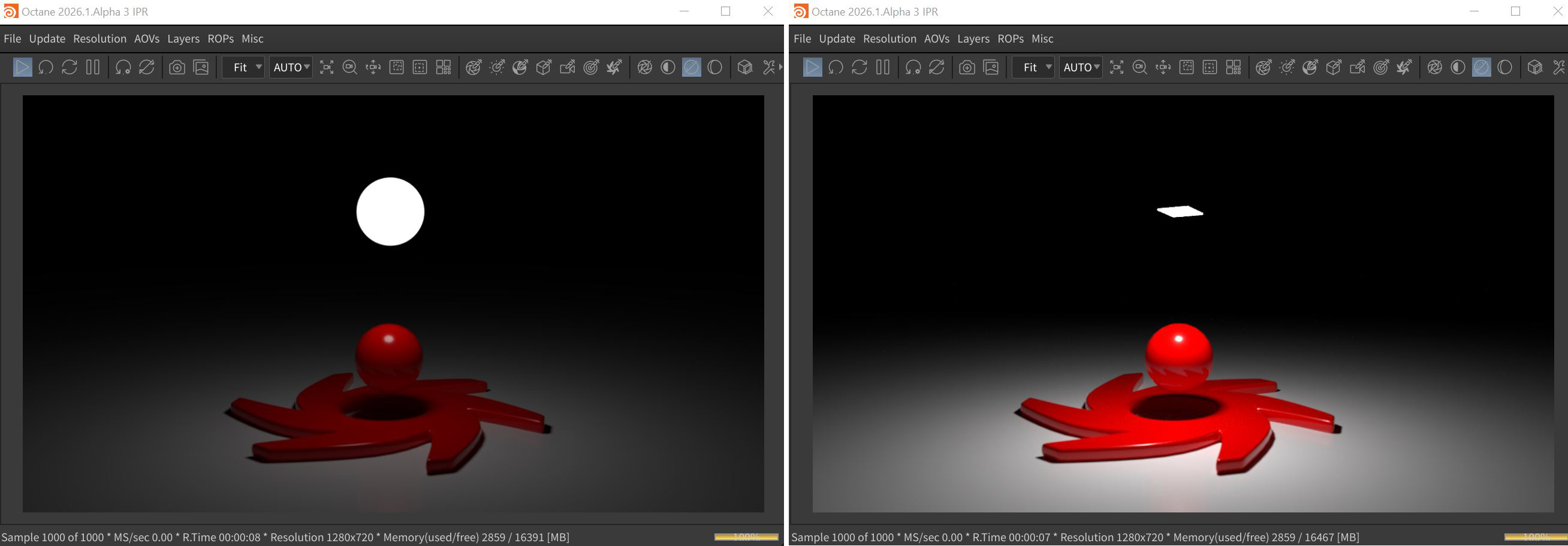Click the save render image icon in right window

pos(991,68)
